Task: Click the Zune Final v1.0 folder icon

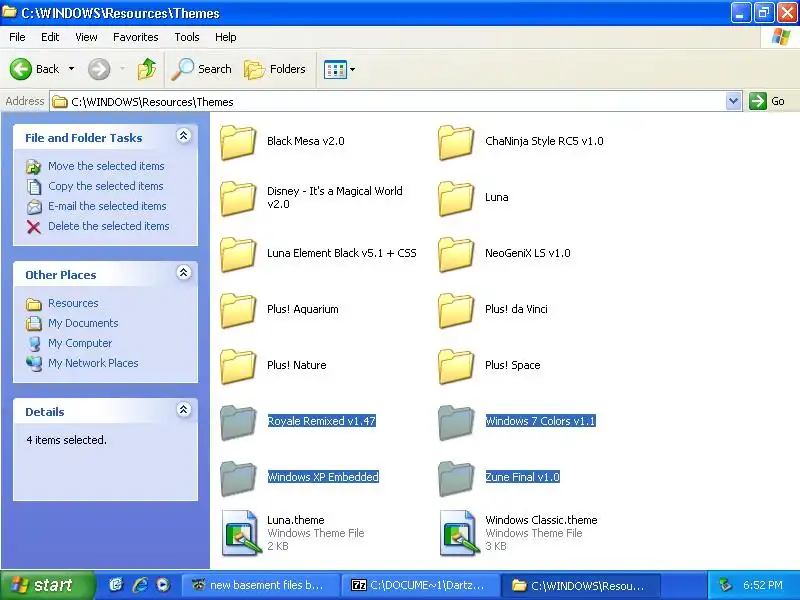Action: [x=457, y=479]
